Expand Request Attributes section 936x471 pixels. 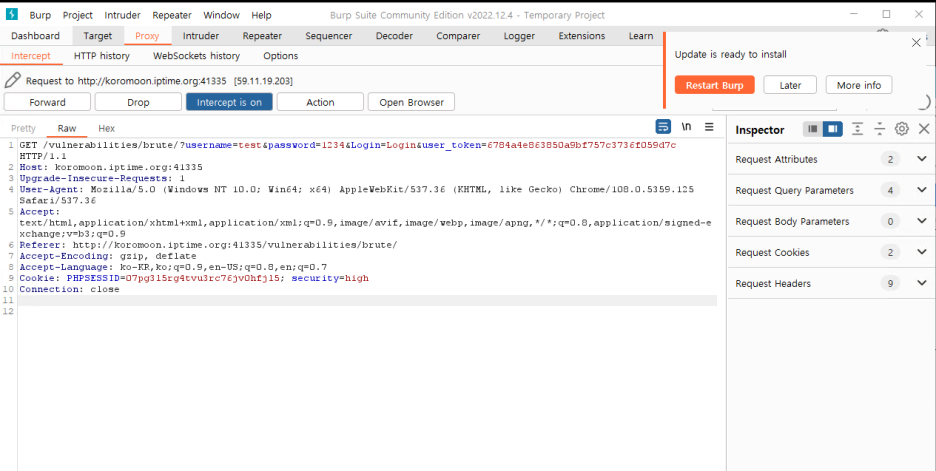(x=922, y=159)
